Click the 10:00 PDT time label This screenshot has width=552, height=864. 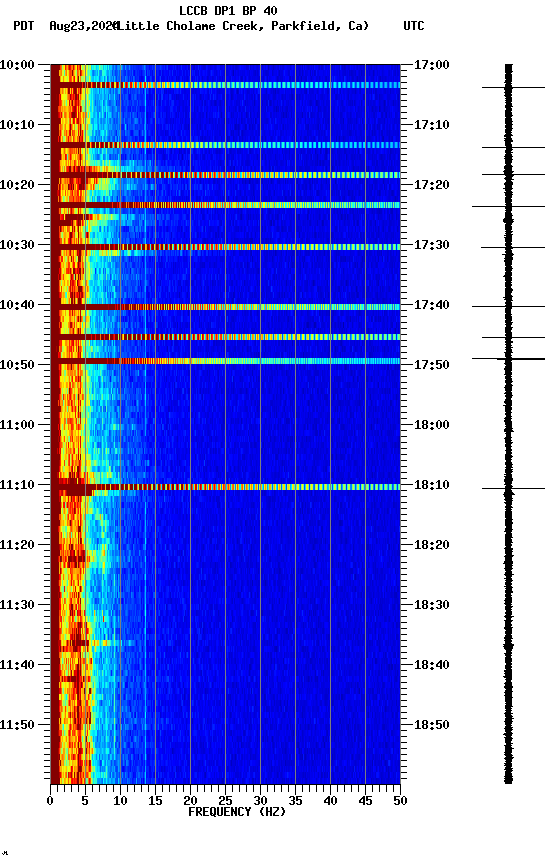tap(17, 65)
